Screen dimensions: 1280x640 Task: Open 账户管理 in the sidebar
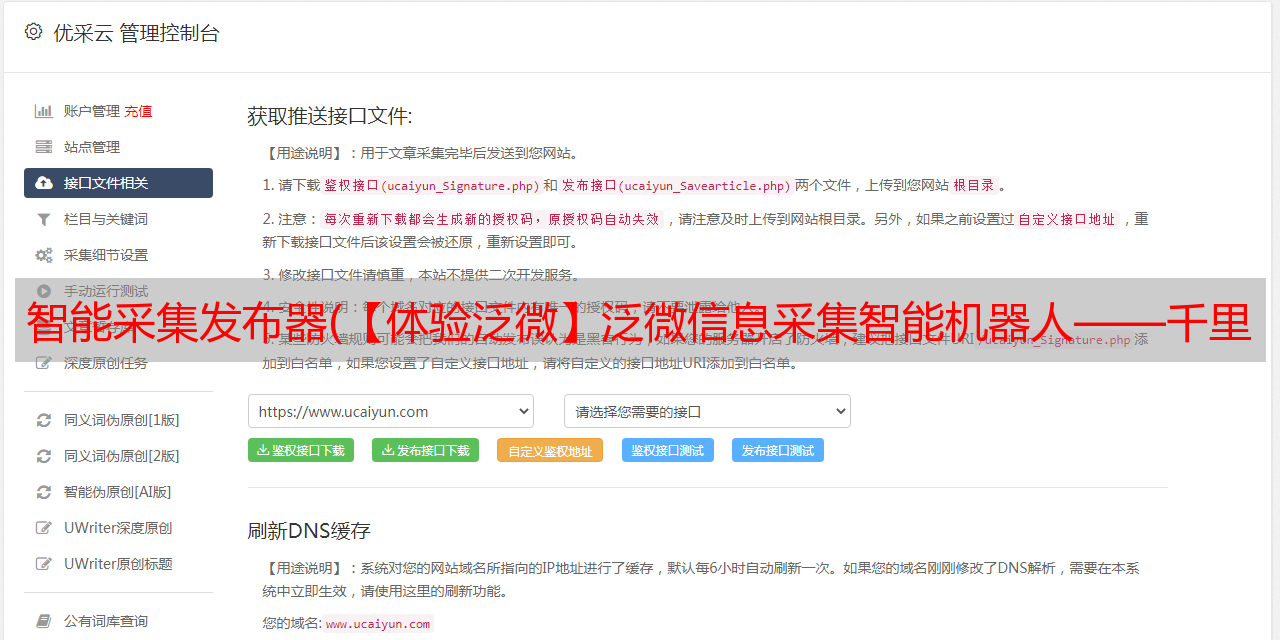click(x=92, y=111)
